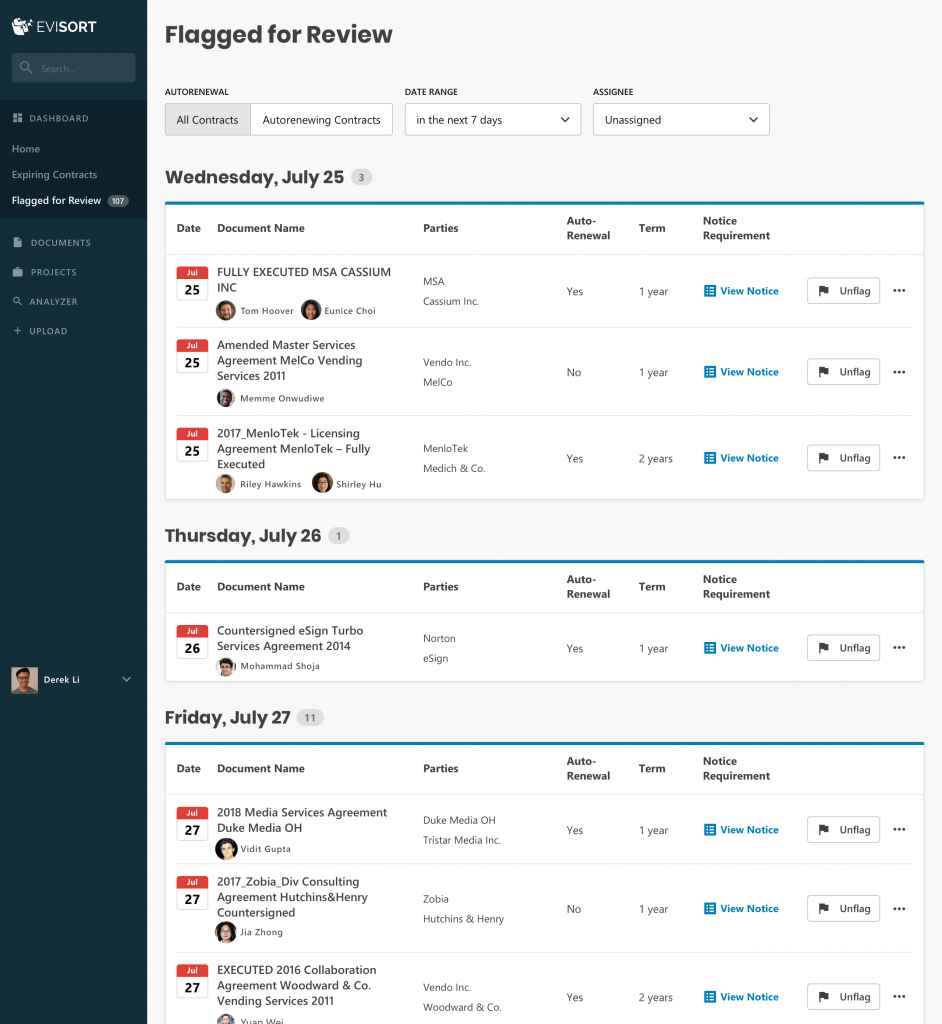Open the ellipsis menu for MSA Cassium row
Screen dimensions: 942x1024
point(898,290)
